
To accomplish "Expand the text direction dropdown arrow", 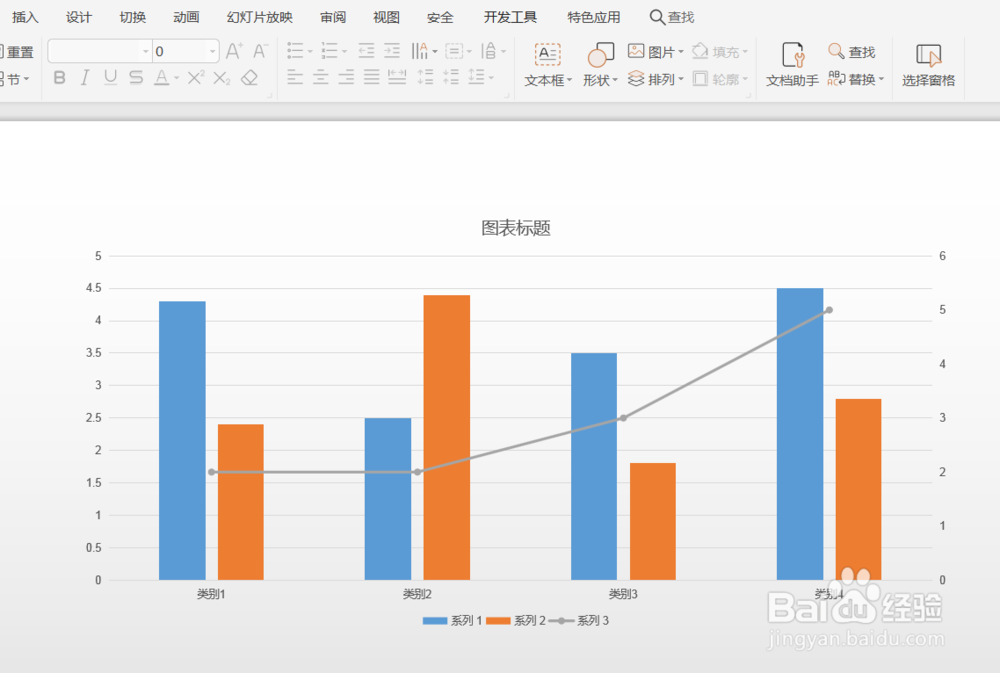I will click(x=435, y=52).
